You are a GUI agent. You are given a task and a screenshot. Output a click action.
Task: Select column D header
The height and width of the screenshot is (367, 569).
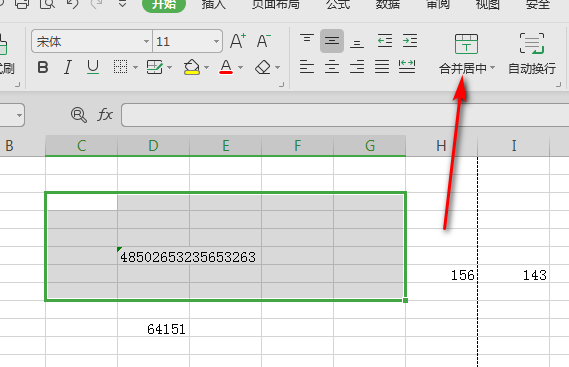coord(153,146)
